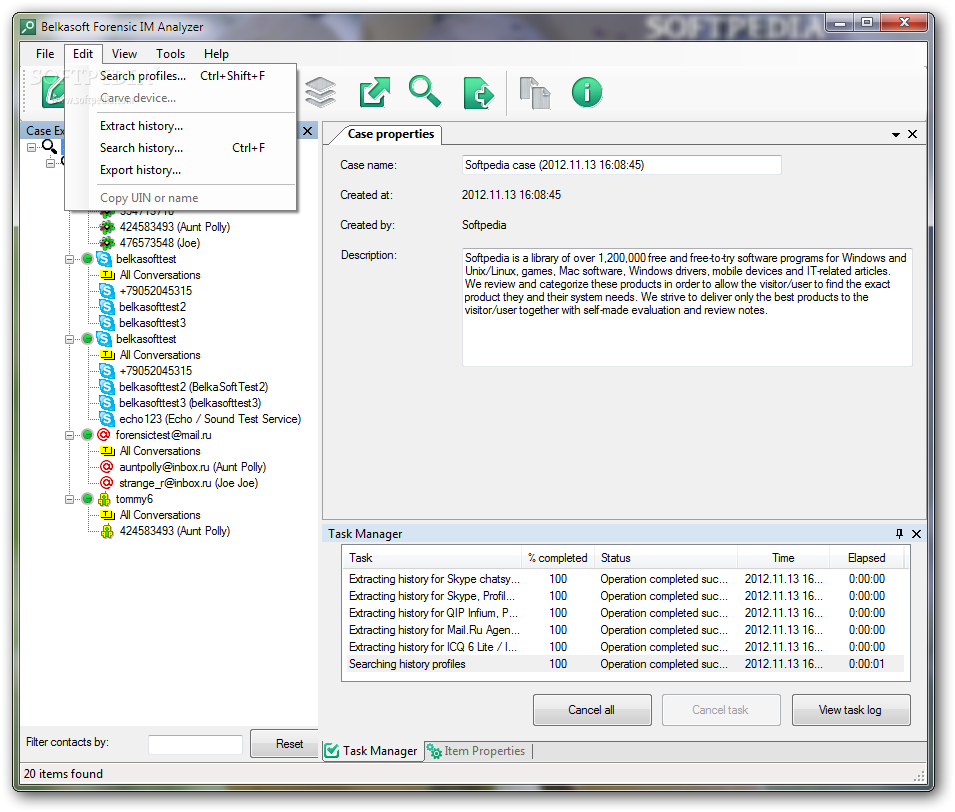
Task: Click the Edit menu header
Action: coord(83,54)
